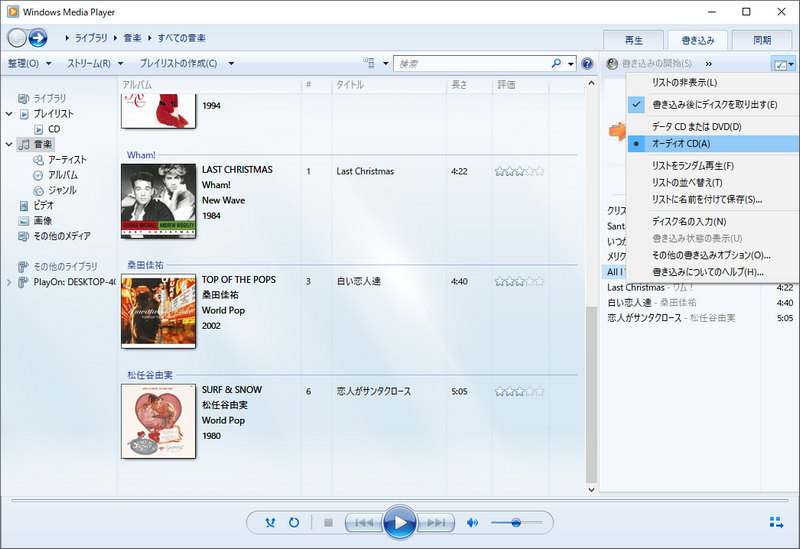The image size is (800, 549).
Task: Toggle shuffle playback mode
Action: pyautogui.click(x=270, y=522)
